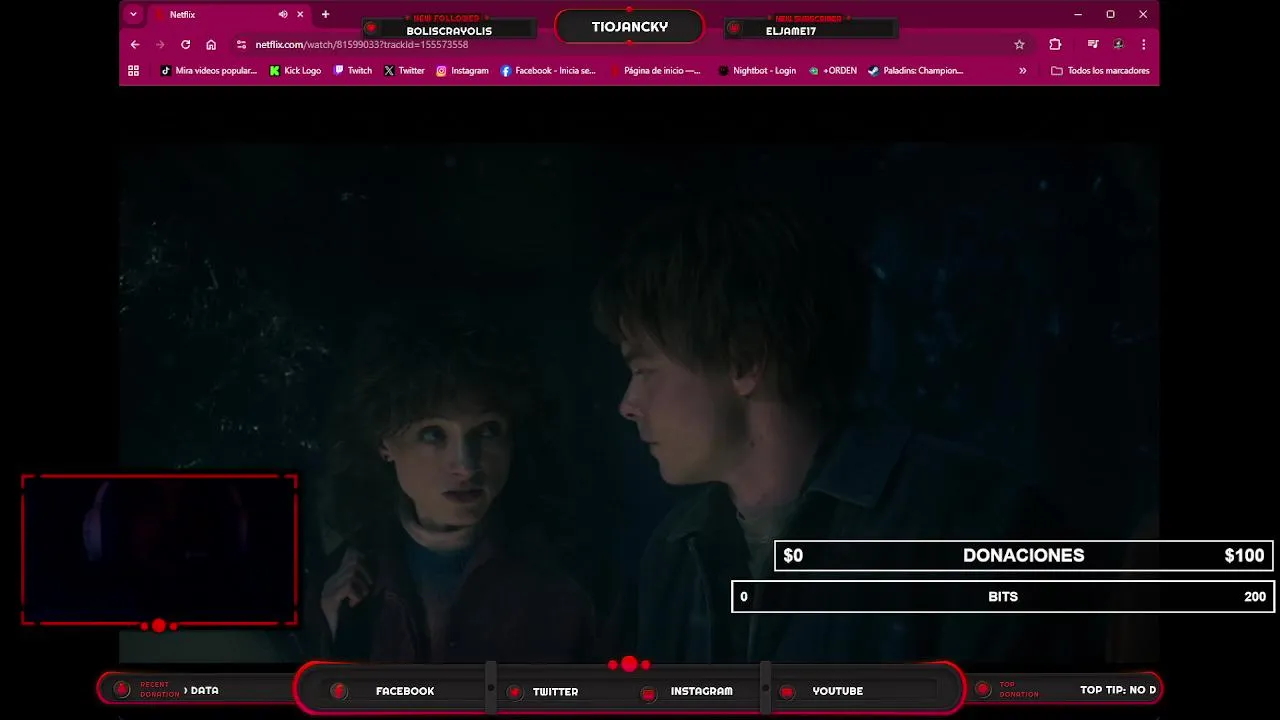Open a new browser tab
The height and width of the screenshot is (720, 1280).
coord(325,14)
